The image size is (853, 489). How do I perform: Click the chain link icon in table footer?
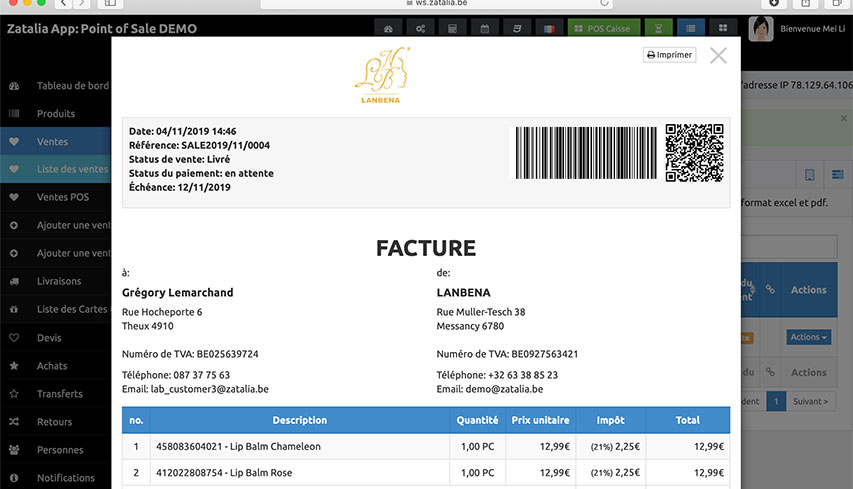tap(770, 372)
